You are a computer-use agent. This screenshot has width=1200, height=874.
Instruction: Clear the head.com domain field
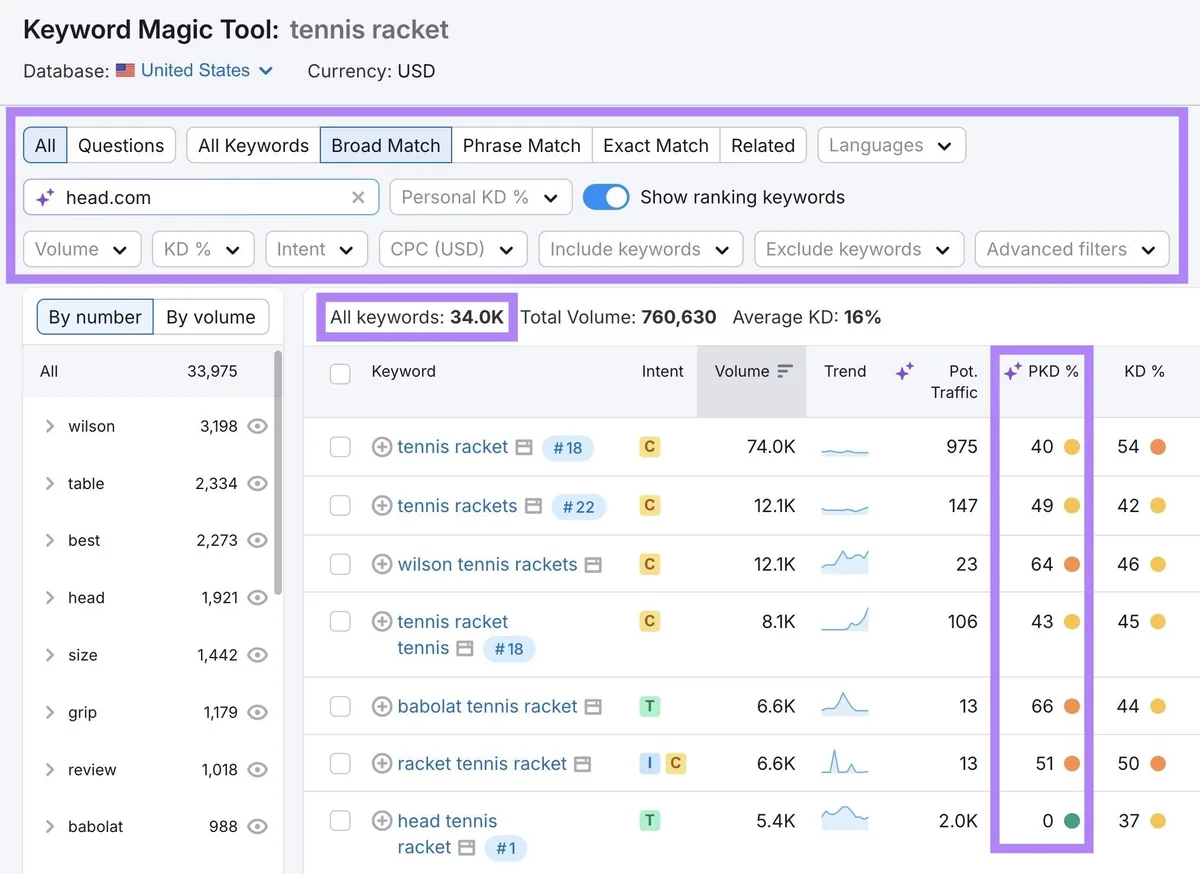358,197
